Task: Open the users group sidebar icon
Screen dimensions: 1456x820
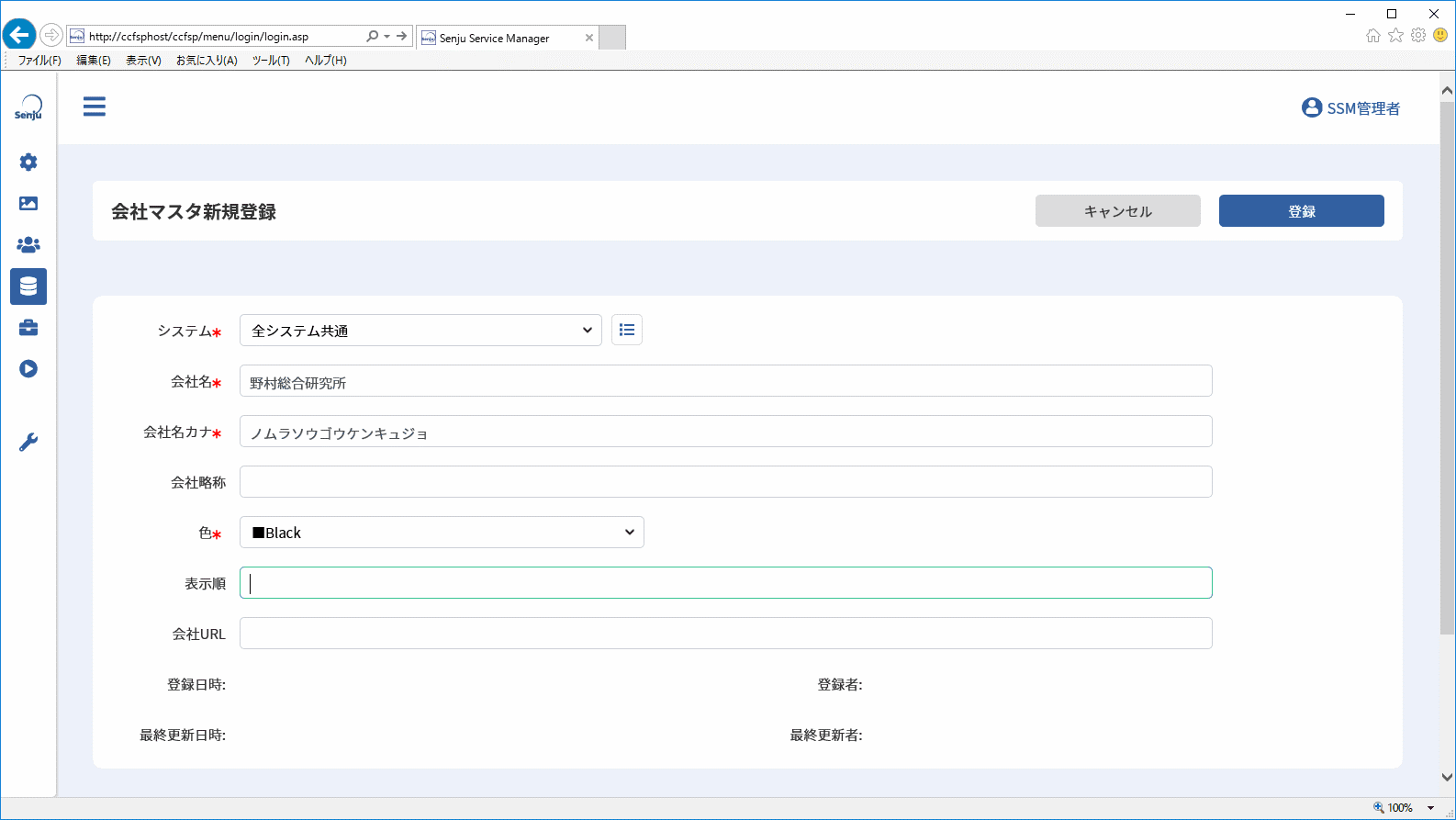Action: point(28,244)
